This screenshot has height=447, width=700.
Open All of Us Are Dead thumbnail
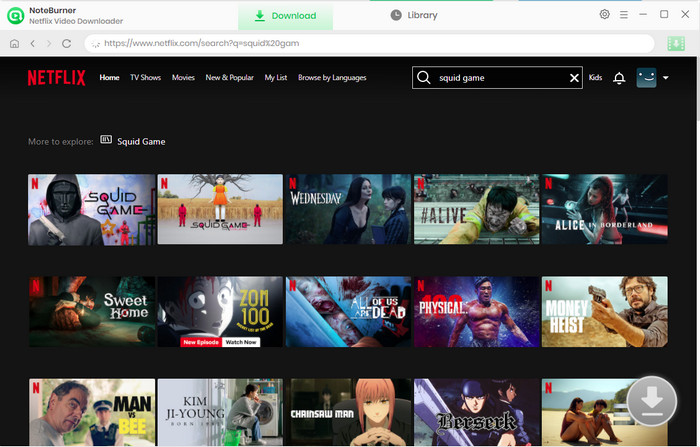pyautogui.click(x=348, y=312)
